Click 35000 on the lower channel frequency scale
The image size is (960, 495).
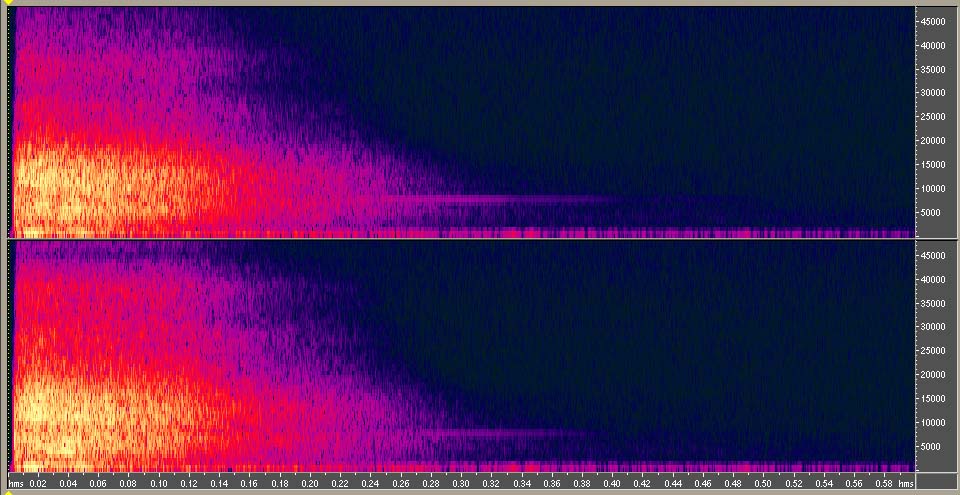coord(933,304)
